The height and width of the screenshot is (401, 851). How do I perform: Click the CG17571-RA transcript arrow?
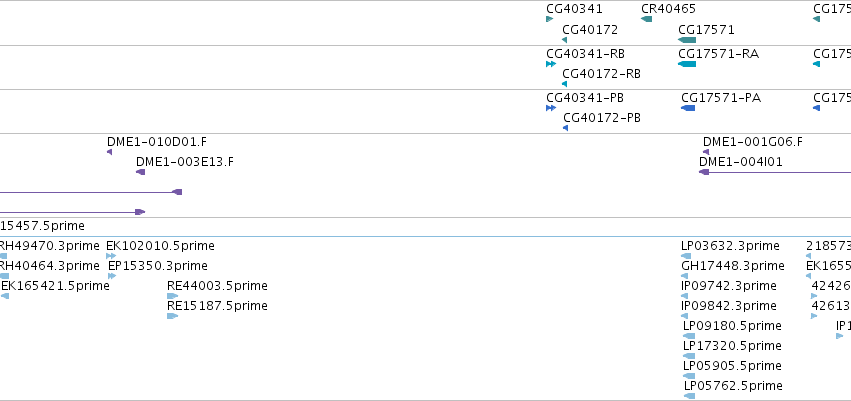pyautogui.click(x=687, y=64)
